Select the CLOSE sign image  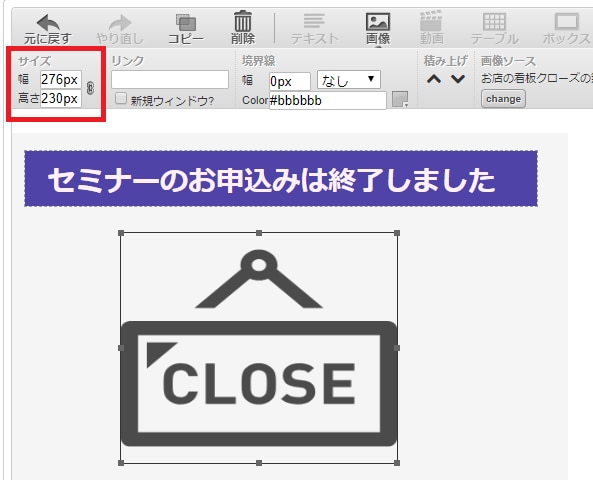(259, 348)
